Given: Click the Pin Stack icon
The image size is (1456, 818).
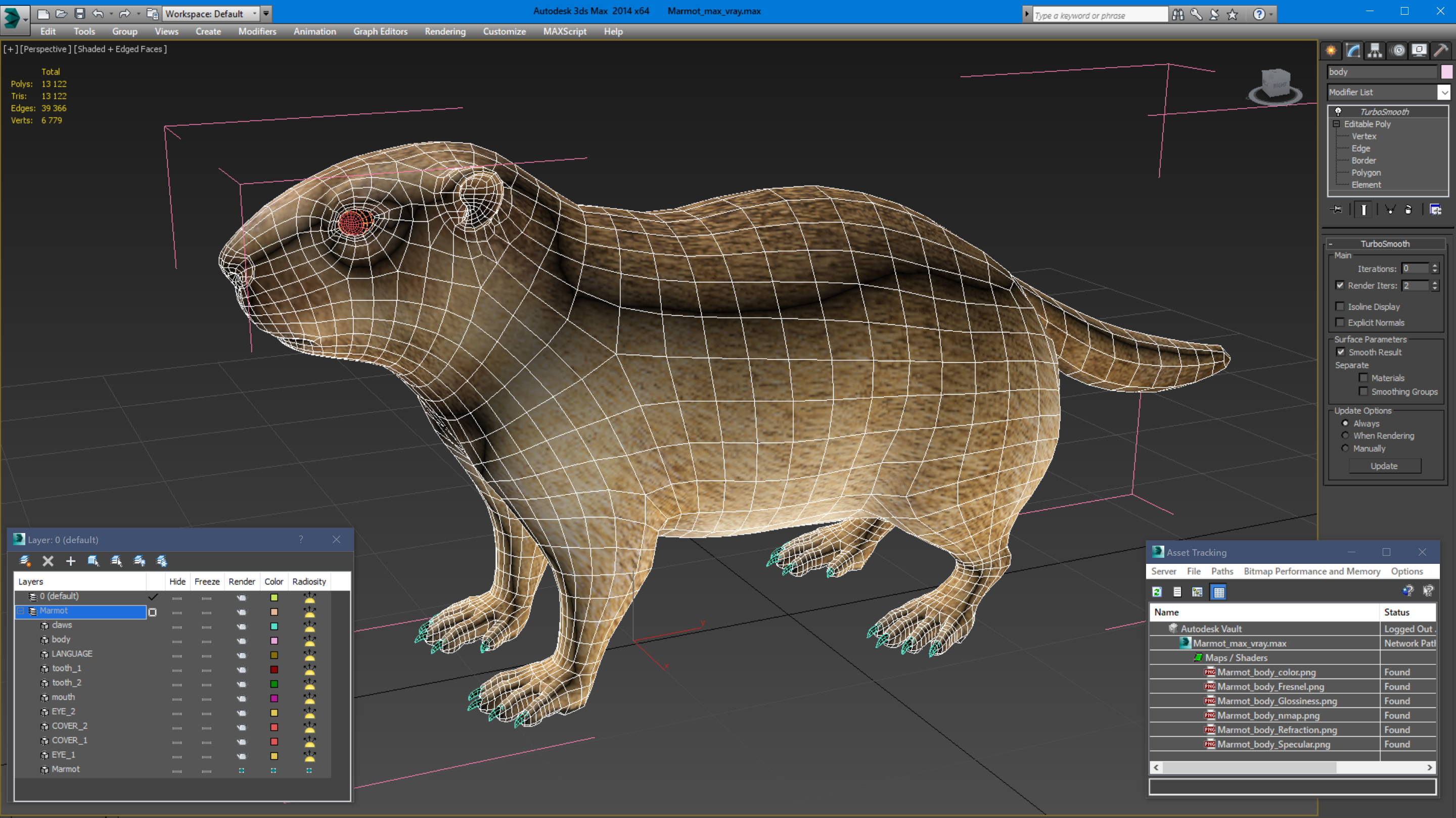Looking at the screenshot, I should [x=1337, y=210].
